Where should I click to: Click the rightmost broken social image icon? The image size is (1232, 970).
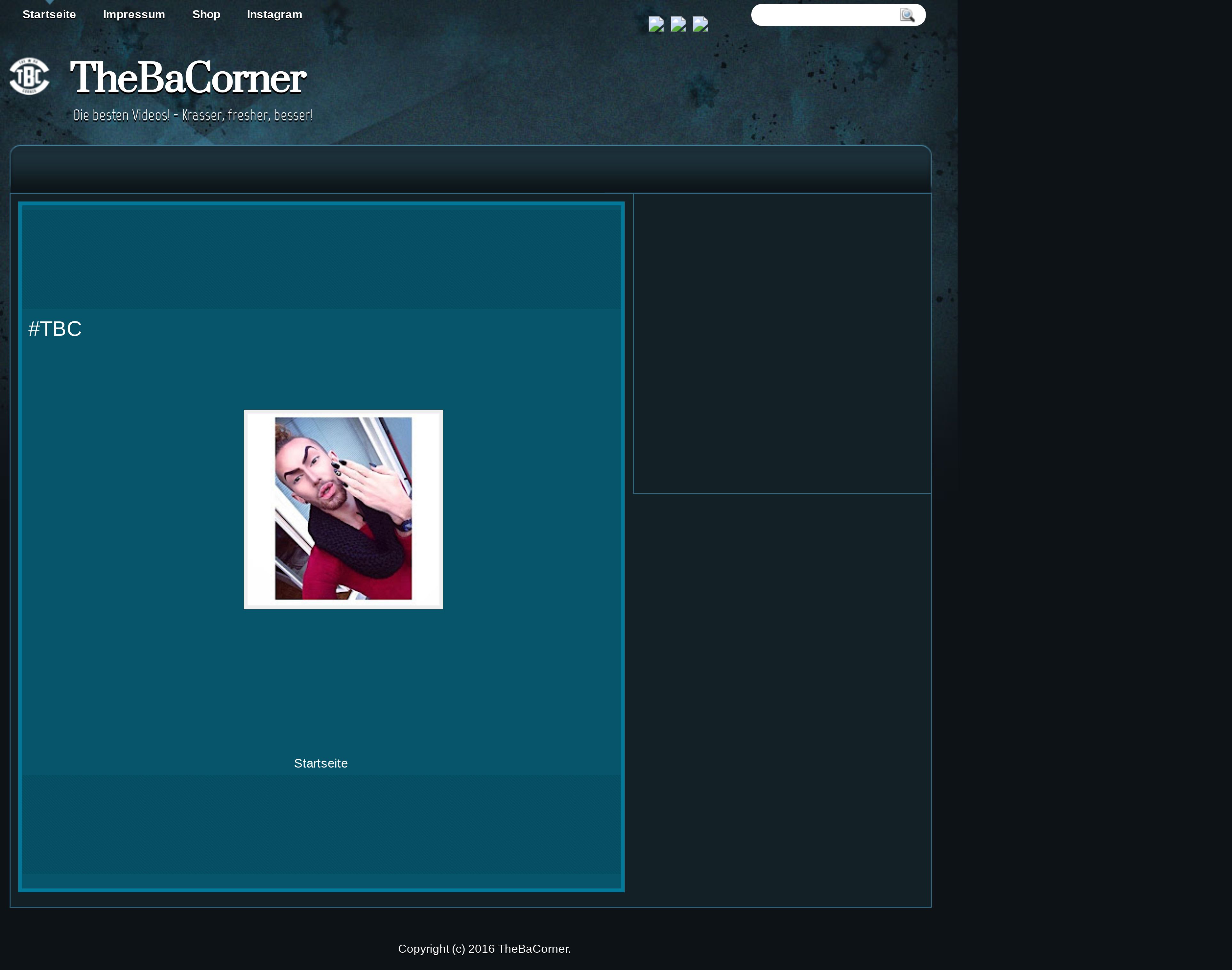click(x=700, y=24)
